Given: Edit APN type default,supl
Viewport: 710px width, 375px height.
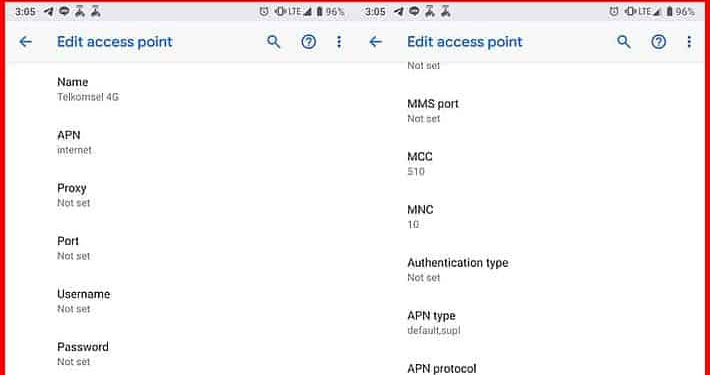Looking at the screenshot, I should point(531,323).
